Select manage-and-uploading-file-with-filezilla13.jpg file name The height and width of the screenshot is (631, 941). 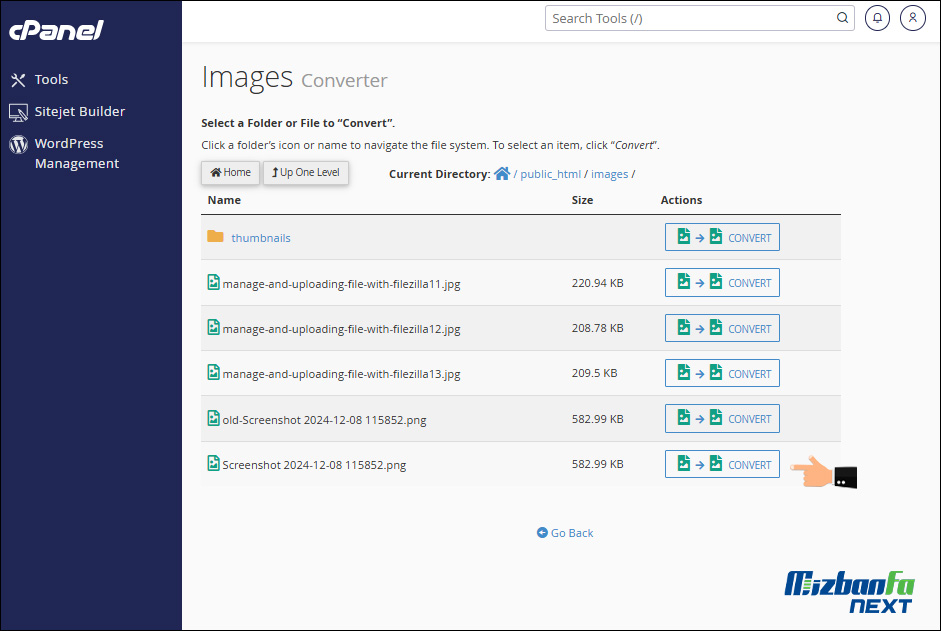click(341, 374)
